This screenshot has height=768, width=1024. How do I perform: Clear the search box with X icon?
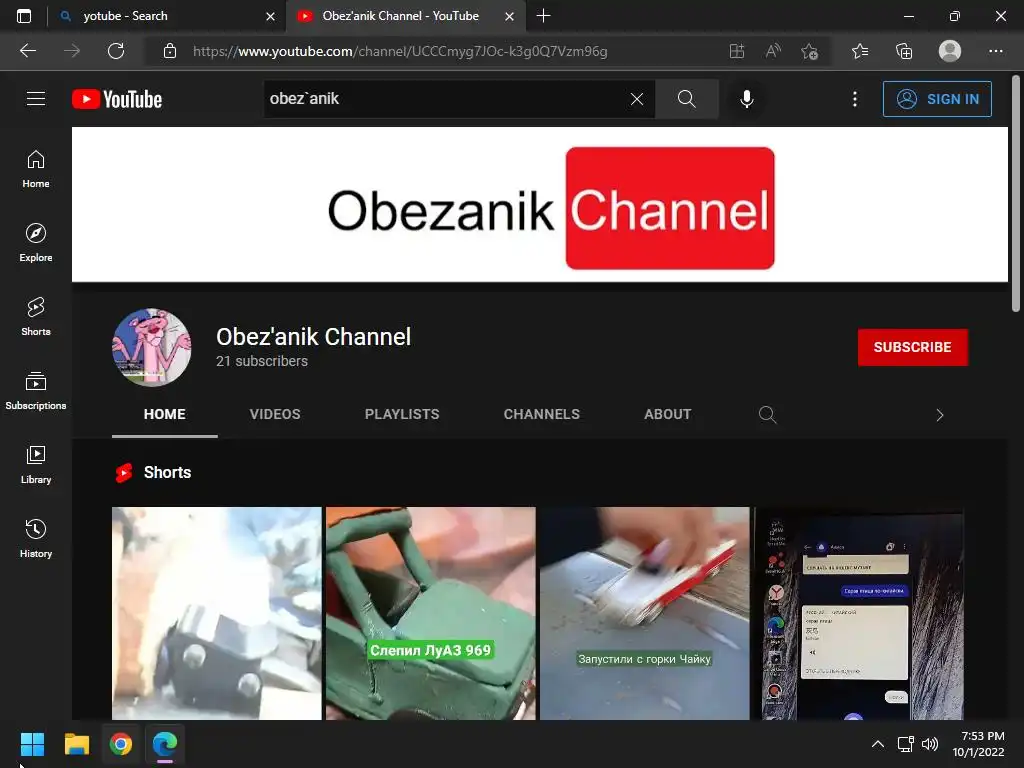click(637, 99)
